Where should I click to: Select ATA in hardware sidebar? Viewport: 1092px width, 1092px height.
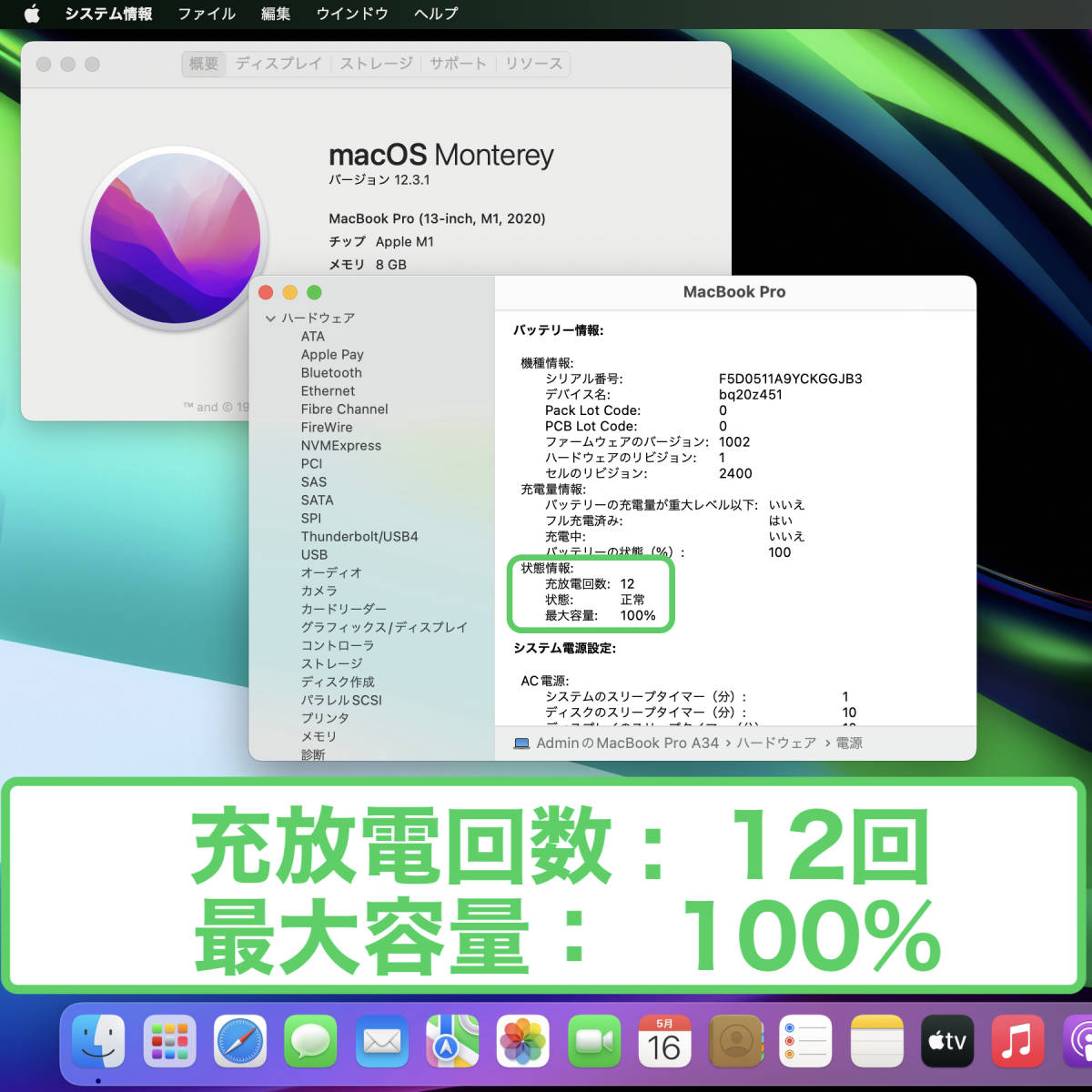click(x=313, y=337)
